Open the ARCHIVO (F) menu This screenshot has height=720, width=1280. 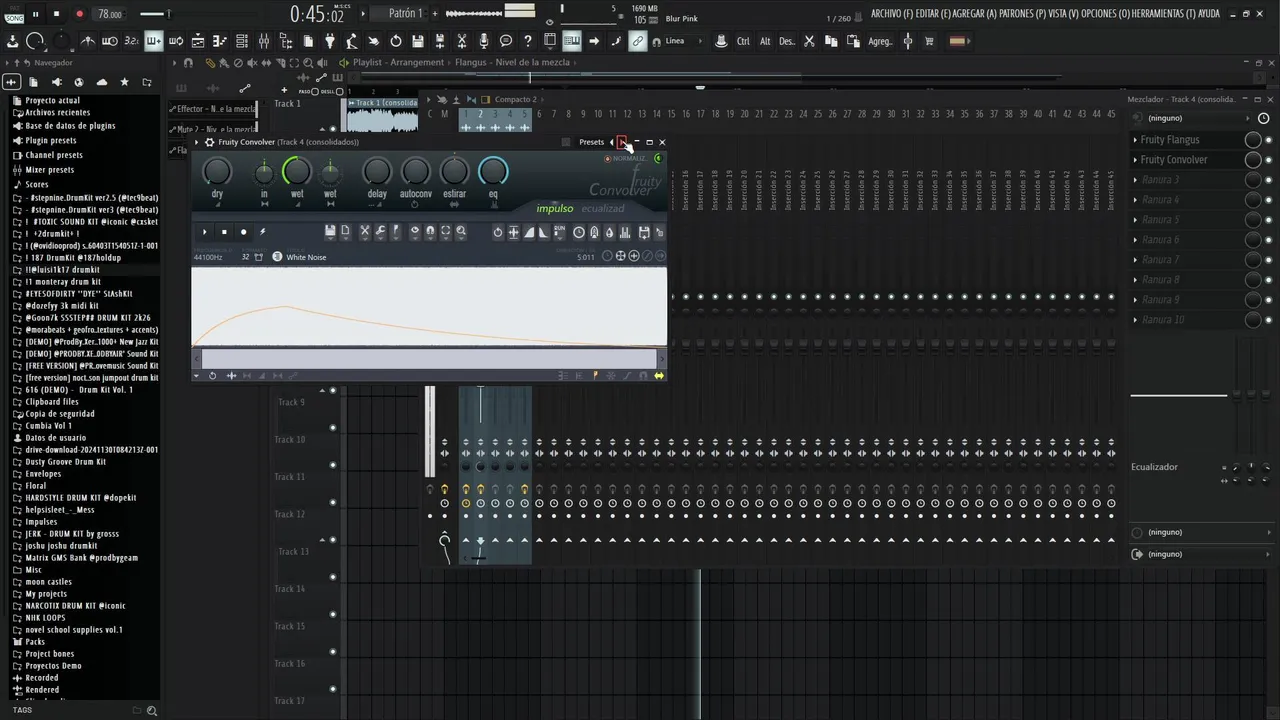tap(891, 14)
